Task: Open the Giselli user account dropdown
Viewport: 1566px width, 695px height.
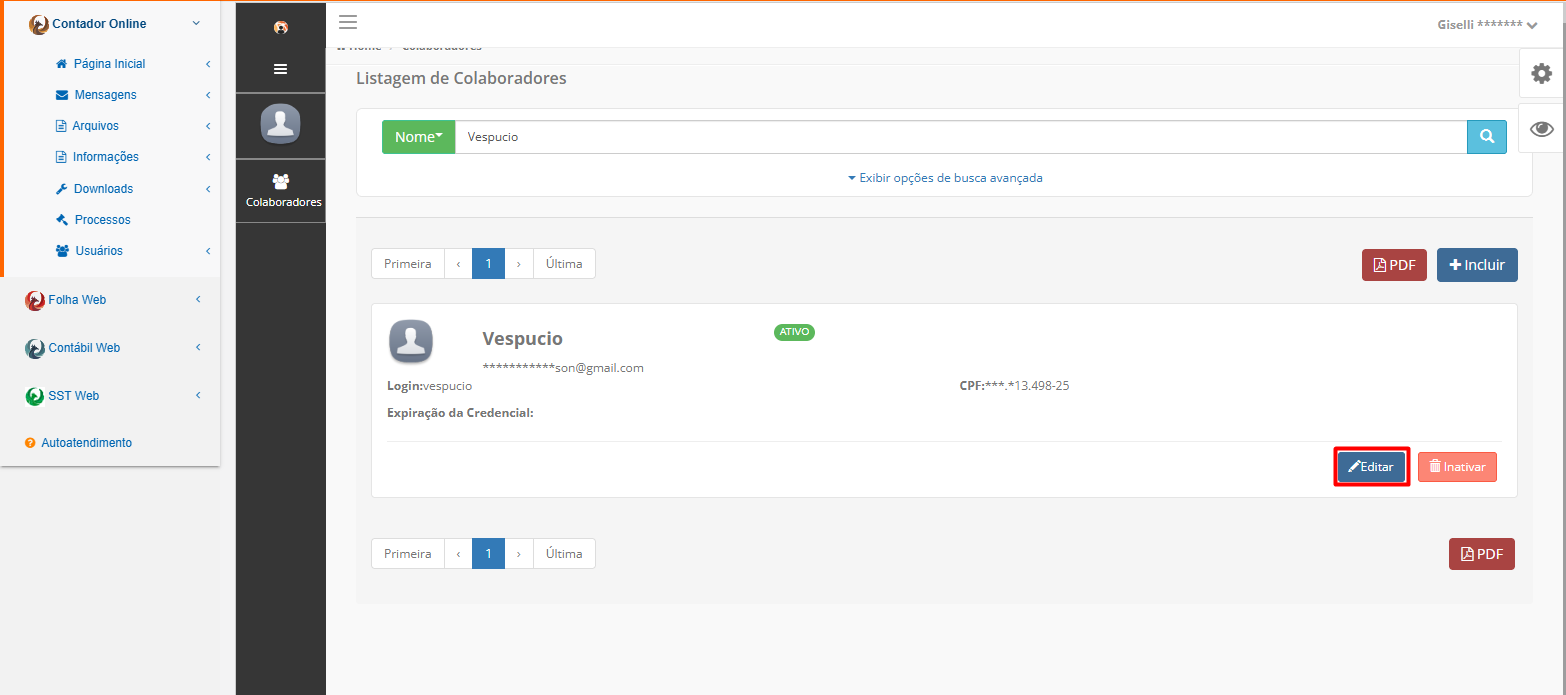Action: pyautogui.click(x=1487, y=25)
